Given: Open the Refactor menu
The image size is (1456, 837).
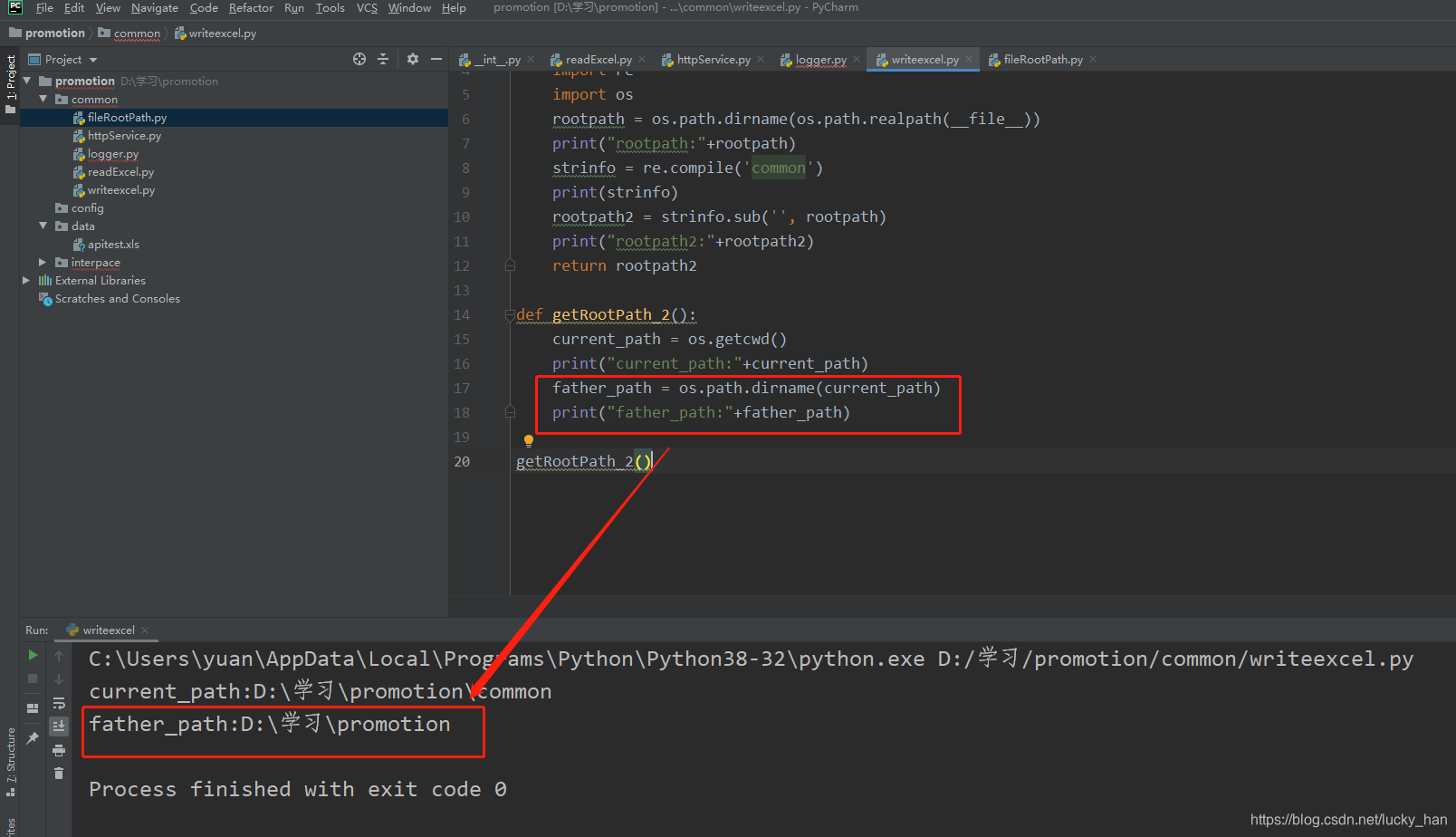Looking at the screenshot, I should pos(251,8).
